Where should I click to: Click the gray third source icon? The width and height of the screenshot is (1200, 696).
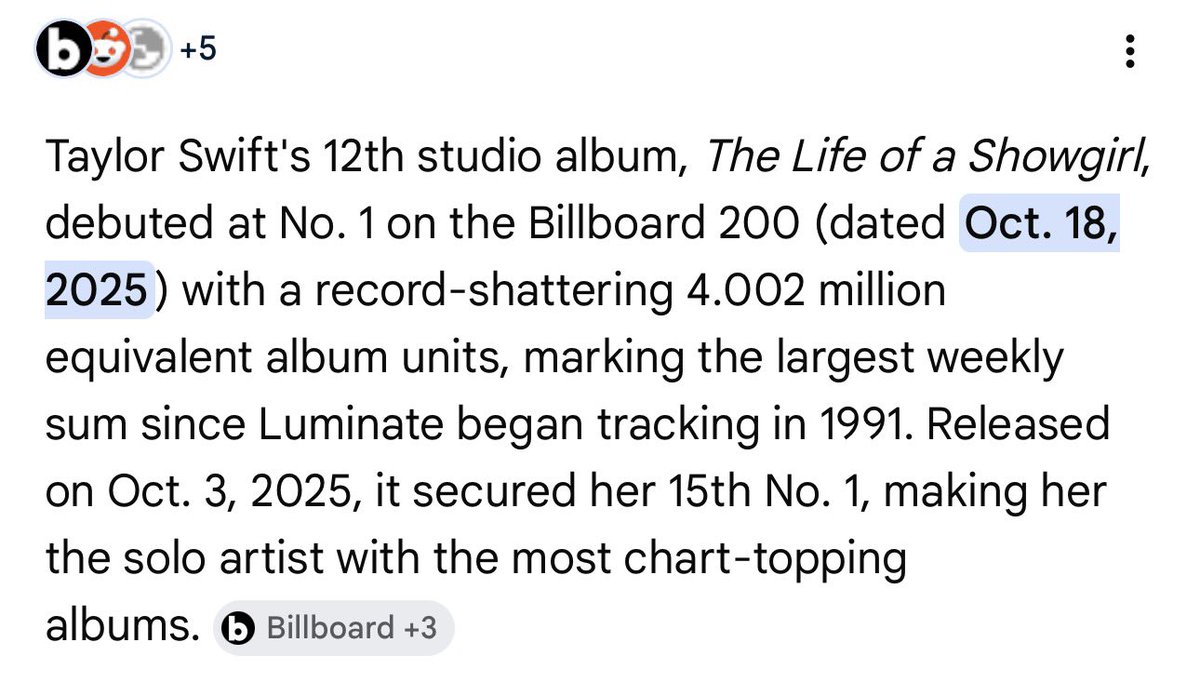tap(147, 48)
